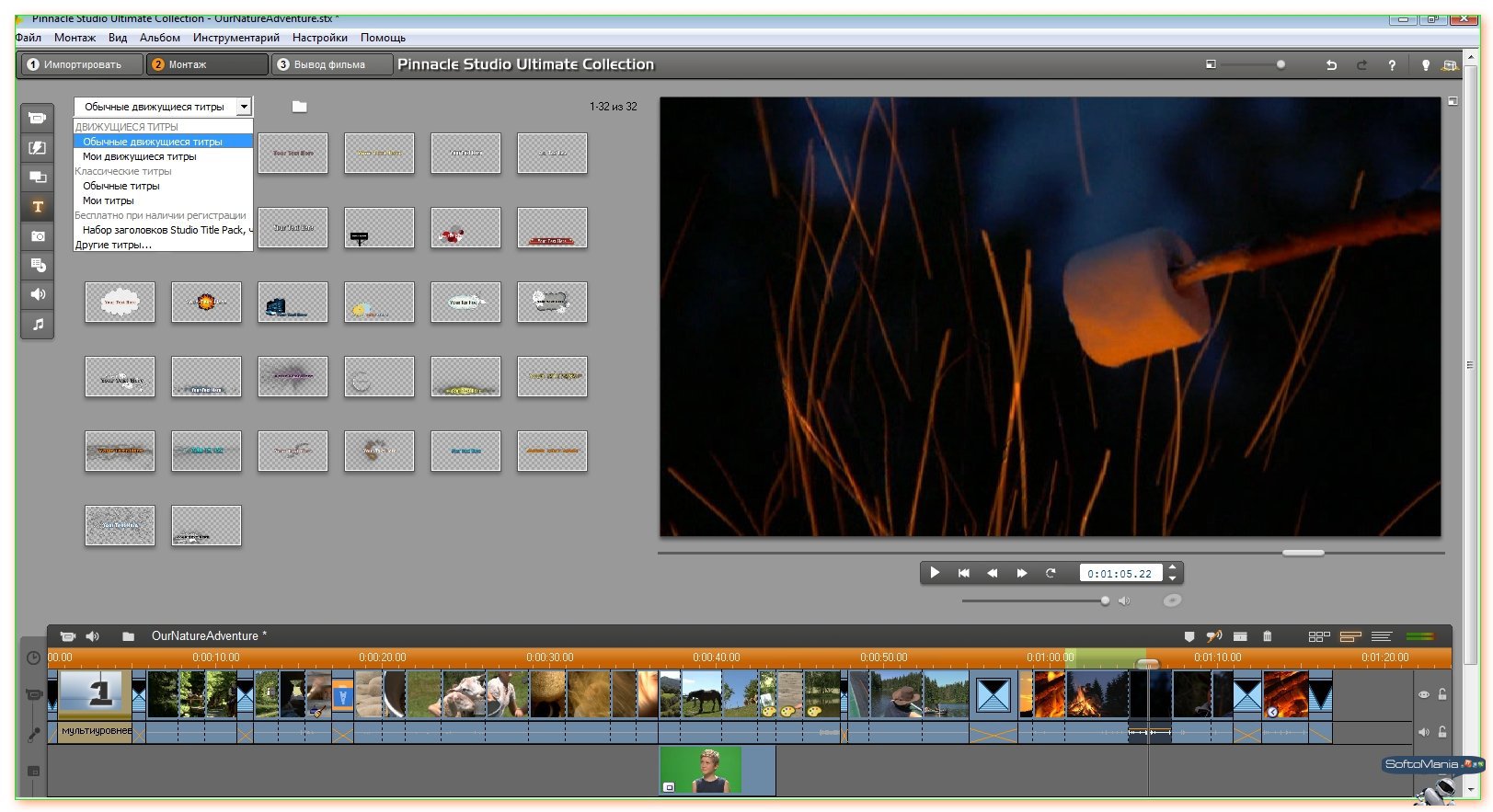Screen dimensions: 1493x812
Task: Open the disc menus album tab icon
Action: click(38, 266)
